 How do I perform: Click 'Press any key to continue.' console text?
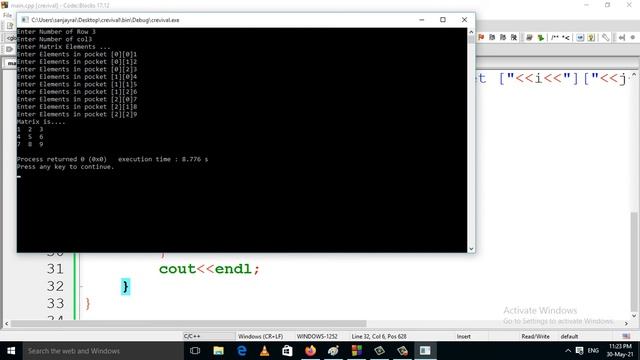65,167
